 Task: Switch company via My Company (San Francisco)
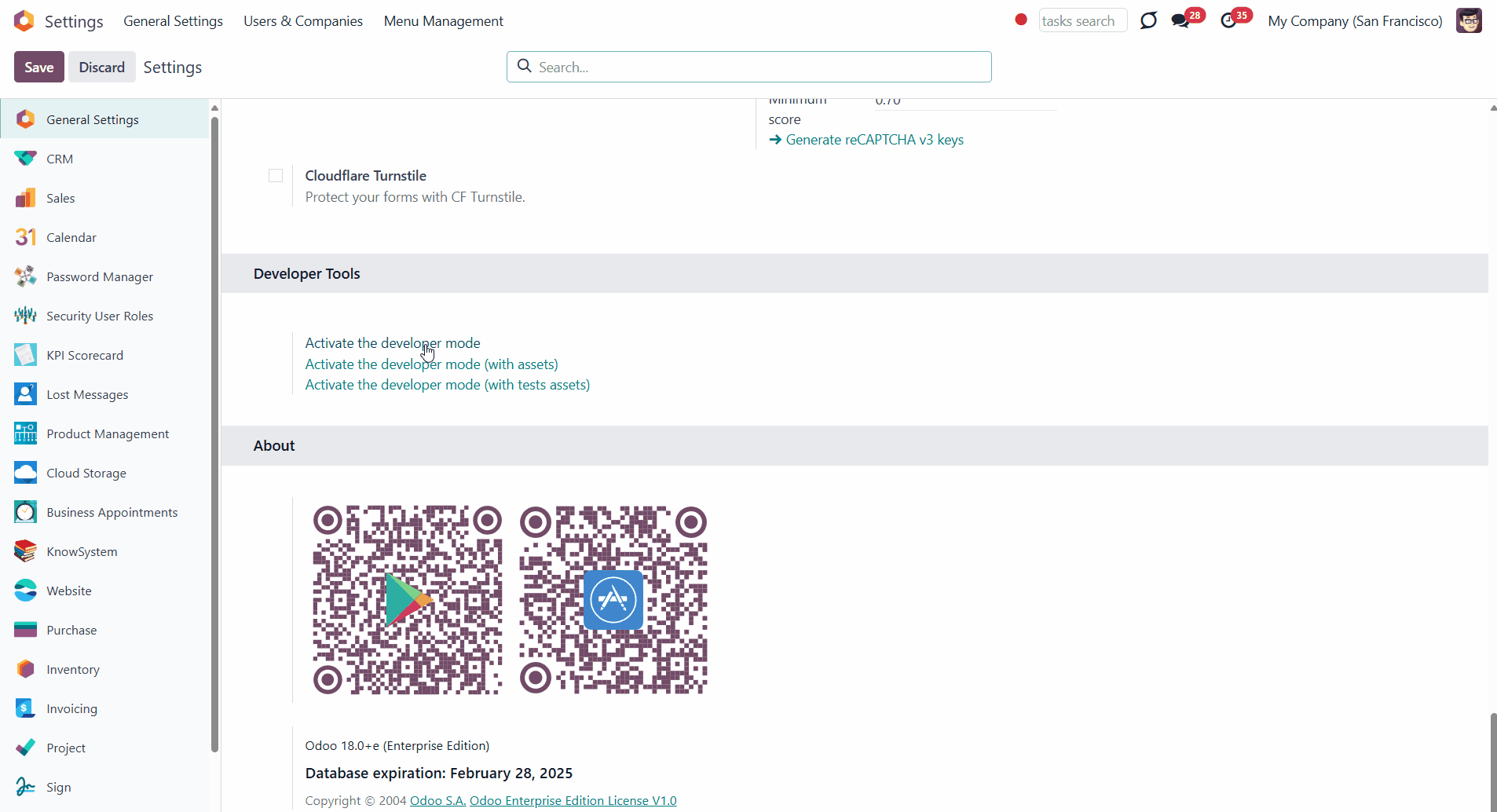click(x=1355, y=21)
